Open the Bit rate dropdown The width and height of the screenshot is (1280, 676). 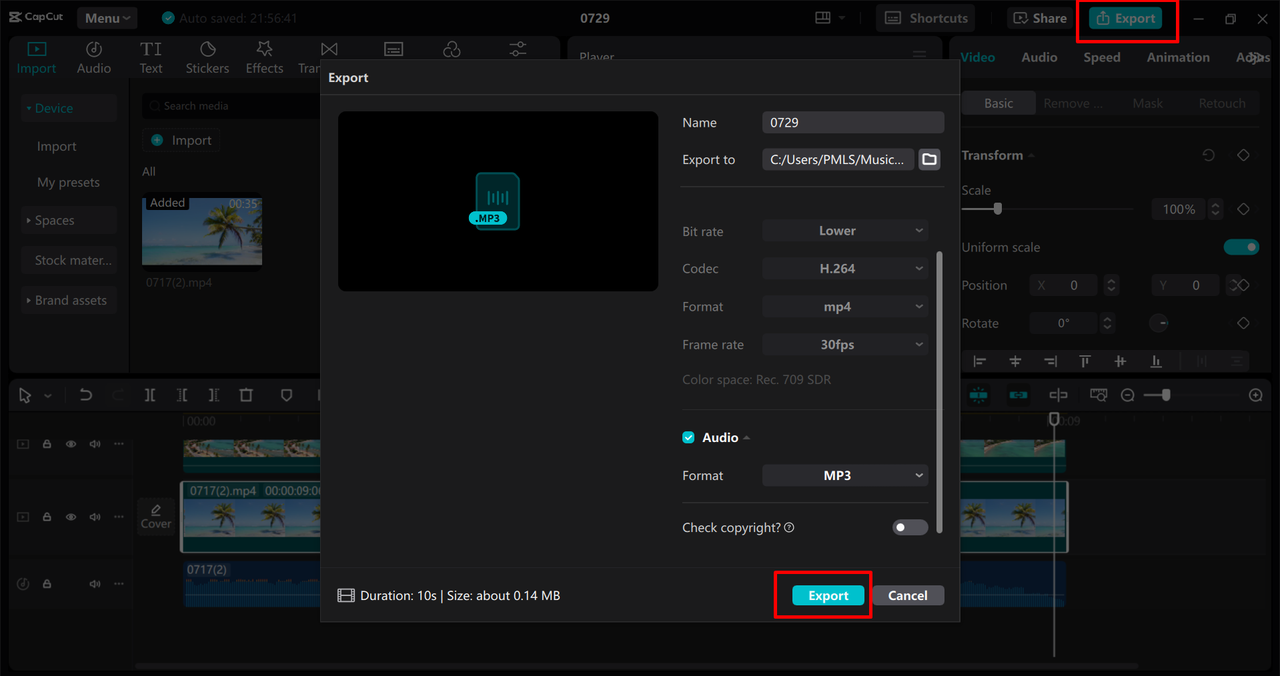click(845, 231)
